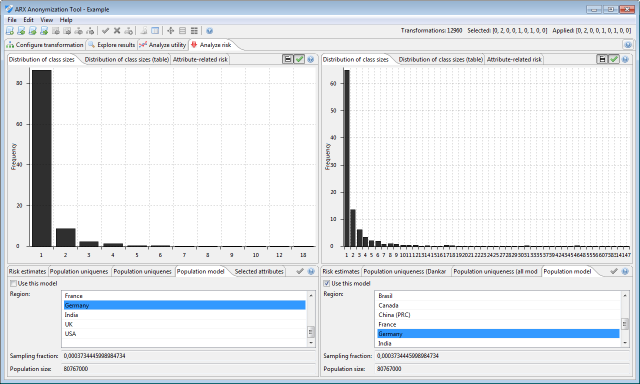Open right 'Attribute-related risk' tab

coord(514,60)
